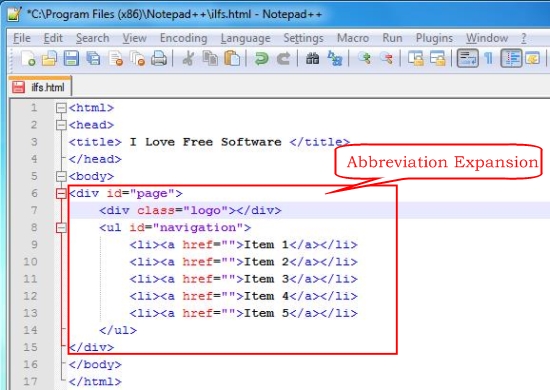Click the Close All documents icon
The width and height of the screenshot is (550, 390).
[x=137, y=58]
